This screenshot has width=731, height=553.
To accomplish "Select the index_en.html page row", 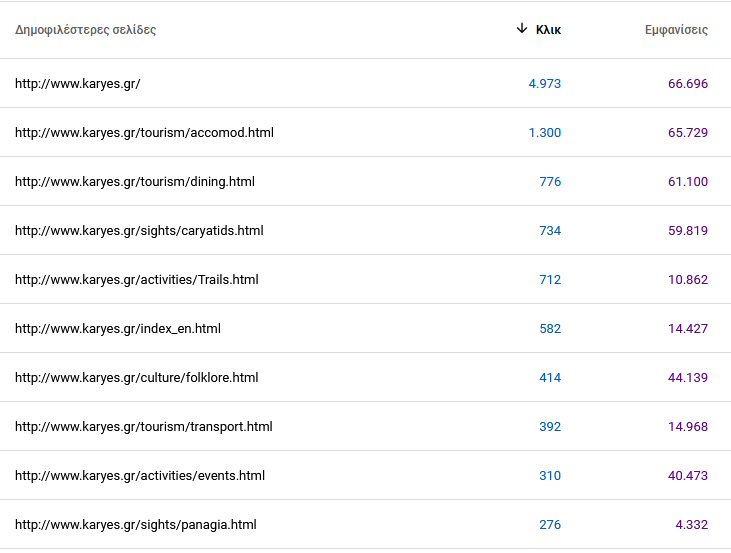I will [x=366, y=328].
